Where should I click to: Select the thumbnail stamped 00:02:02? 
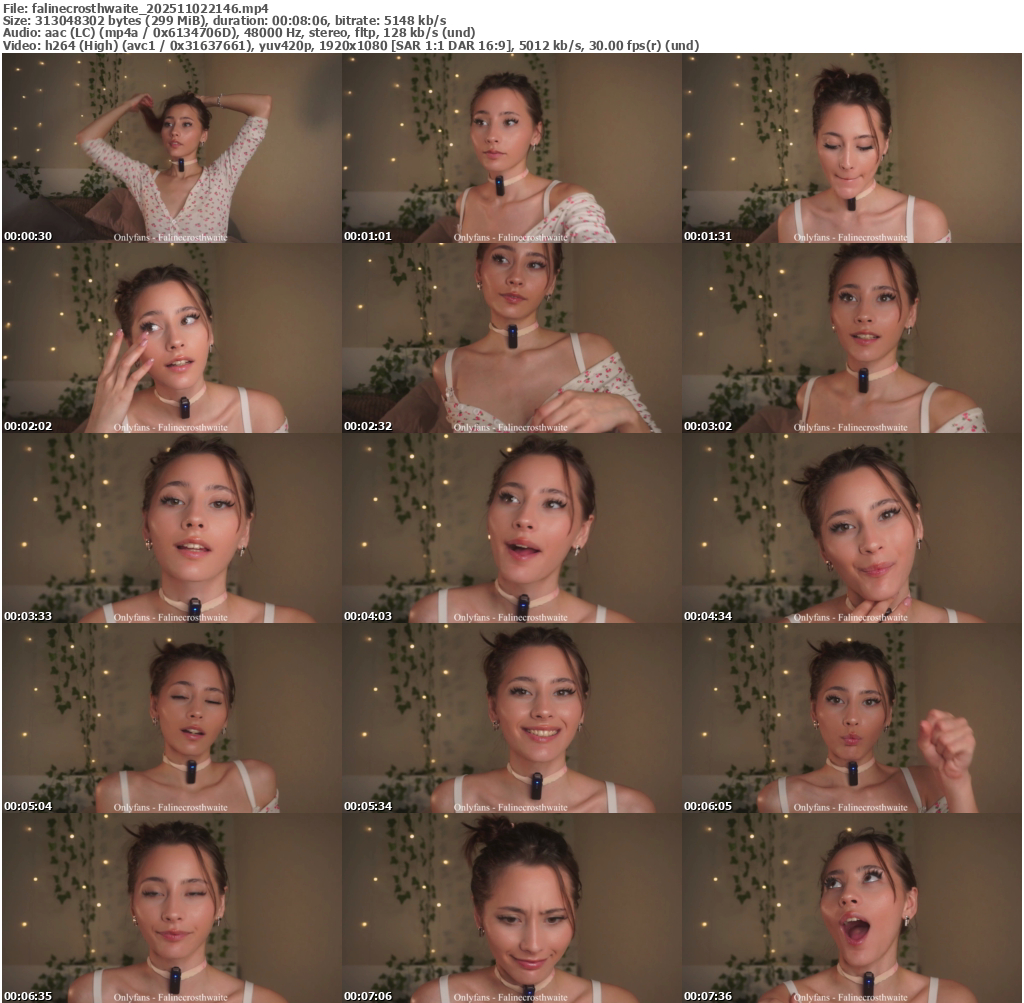[172, 338]
